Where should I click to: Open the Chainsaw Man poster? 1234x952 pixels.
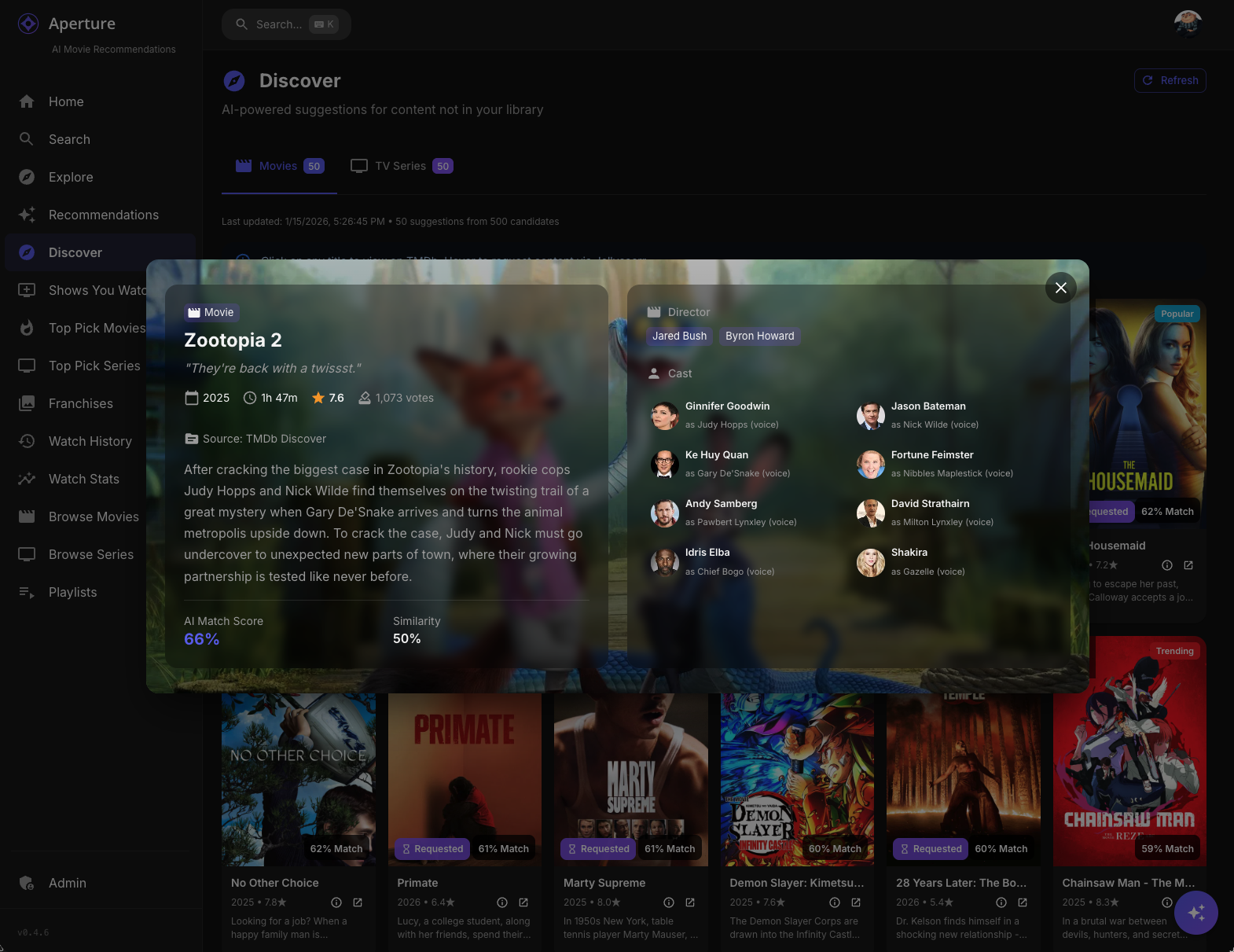point(1129,752)
